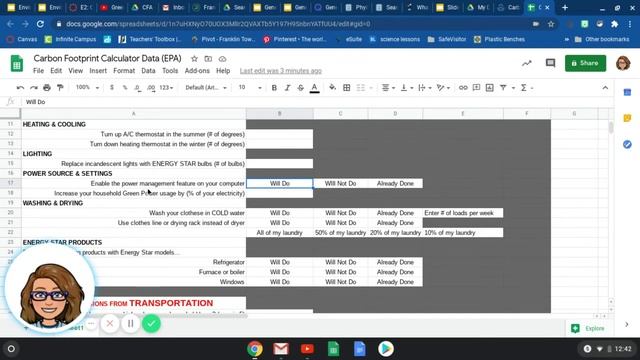Open Calendar in side panel
Image resolution: width=640 pixels, height=360 pixels.
(627, 93)
